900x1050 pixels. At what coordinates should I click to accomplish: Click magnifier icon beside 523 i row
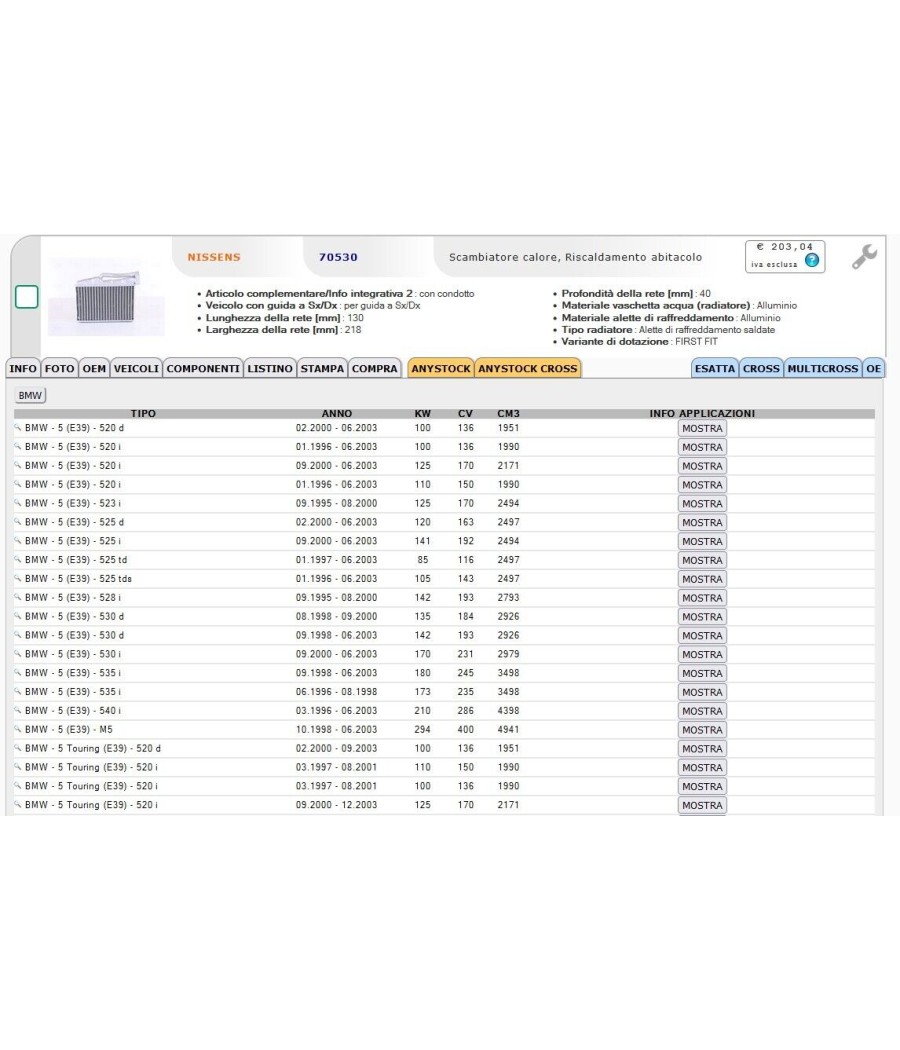[x=18, y=503]
